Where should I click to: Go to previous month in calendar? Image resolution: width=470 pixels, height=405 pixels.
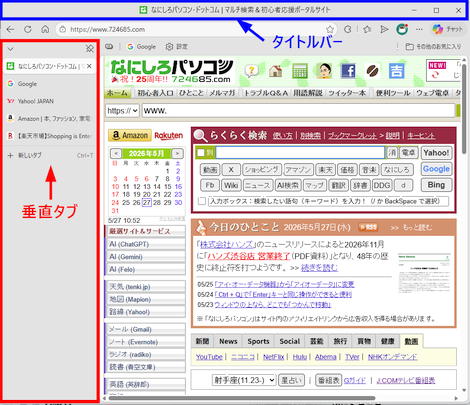(x=116, y=153)
